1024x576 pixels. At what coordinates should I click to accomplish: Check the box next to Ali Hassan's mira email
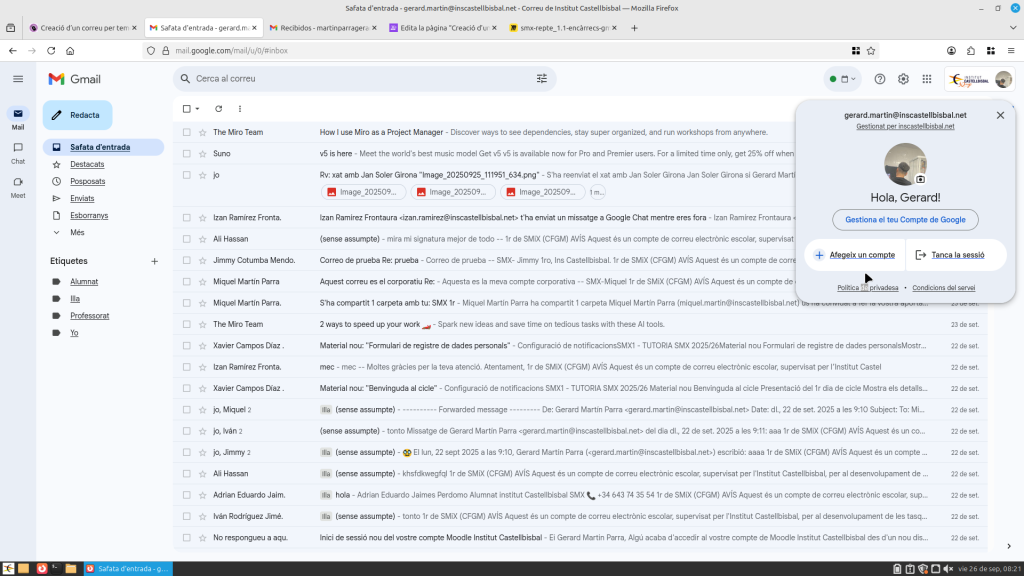[187, 239]
